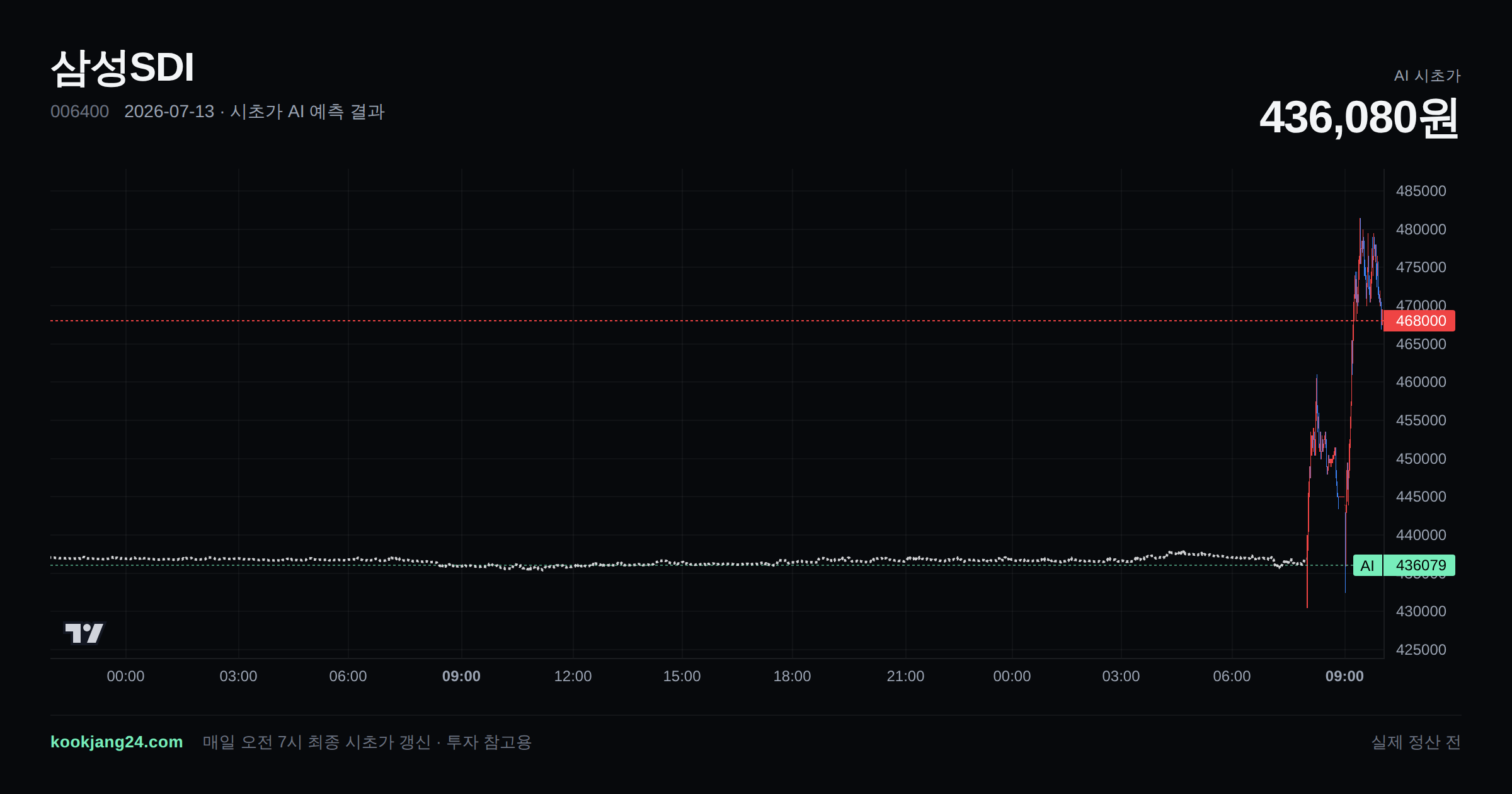Click the stock code 006400
Viewport: 1512px width, 794px height.
point(79,112)
